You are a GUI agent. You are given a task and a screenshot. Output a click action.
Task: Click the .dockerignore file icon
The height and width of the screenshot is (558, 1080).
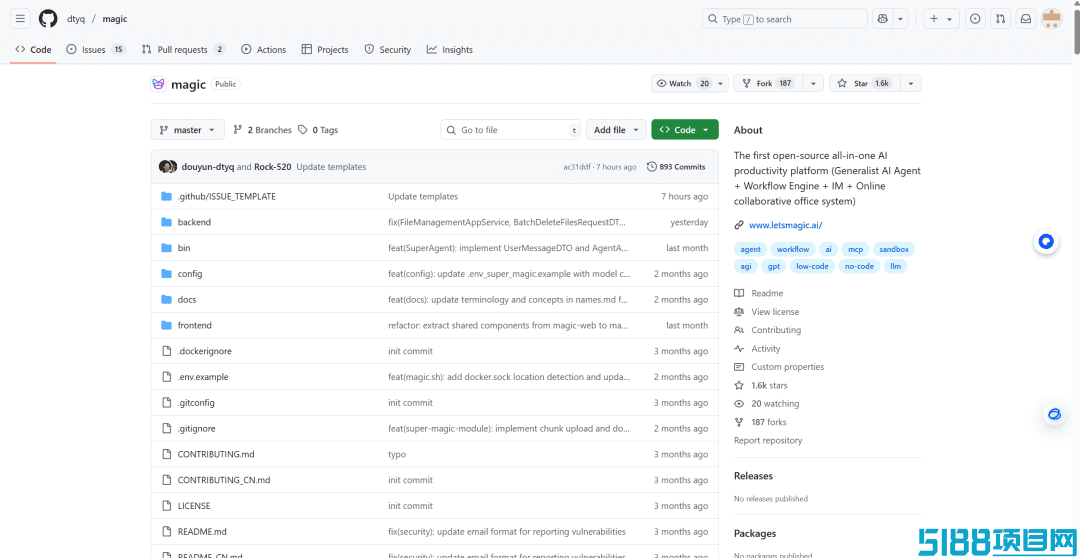[166, 351]
